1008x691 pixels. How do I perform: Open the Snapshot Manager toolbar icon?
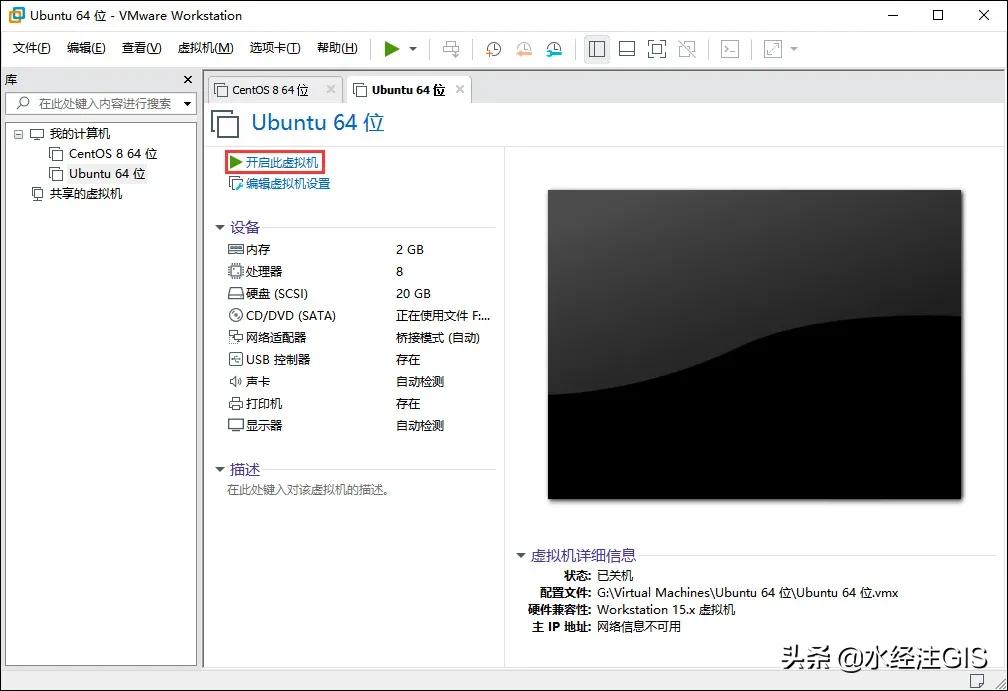(553, 48)
